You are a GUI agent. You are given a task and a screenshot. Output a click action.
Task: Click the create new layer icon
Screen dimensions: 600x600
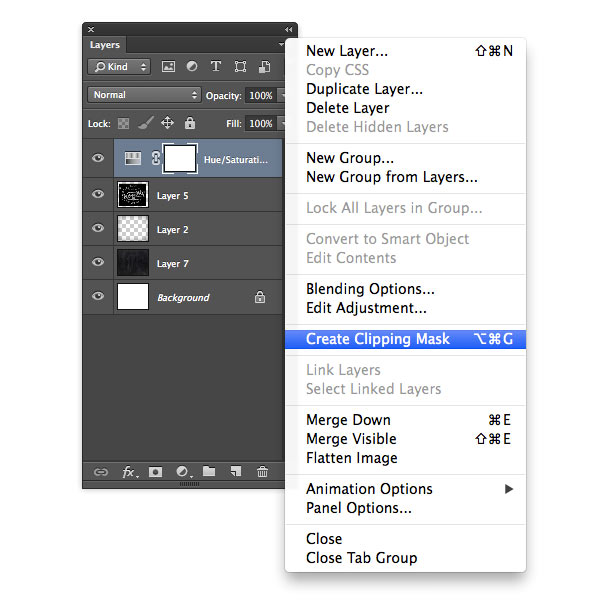[236, 472]
